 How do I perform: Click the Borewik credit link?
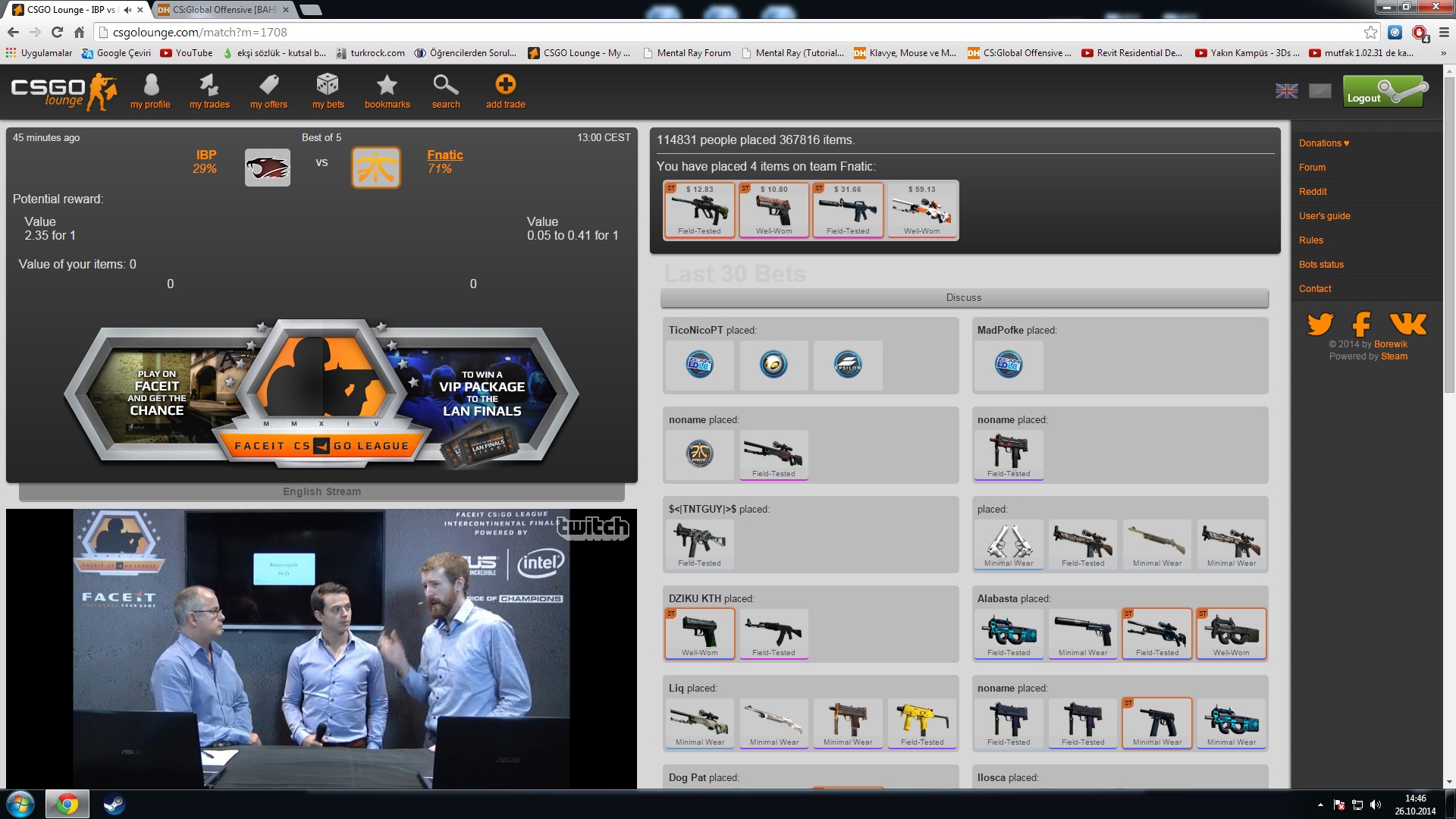point(1390,344)
